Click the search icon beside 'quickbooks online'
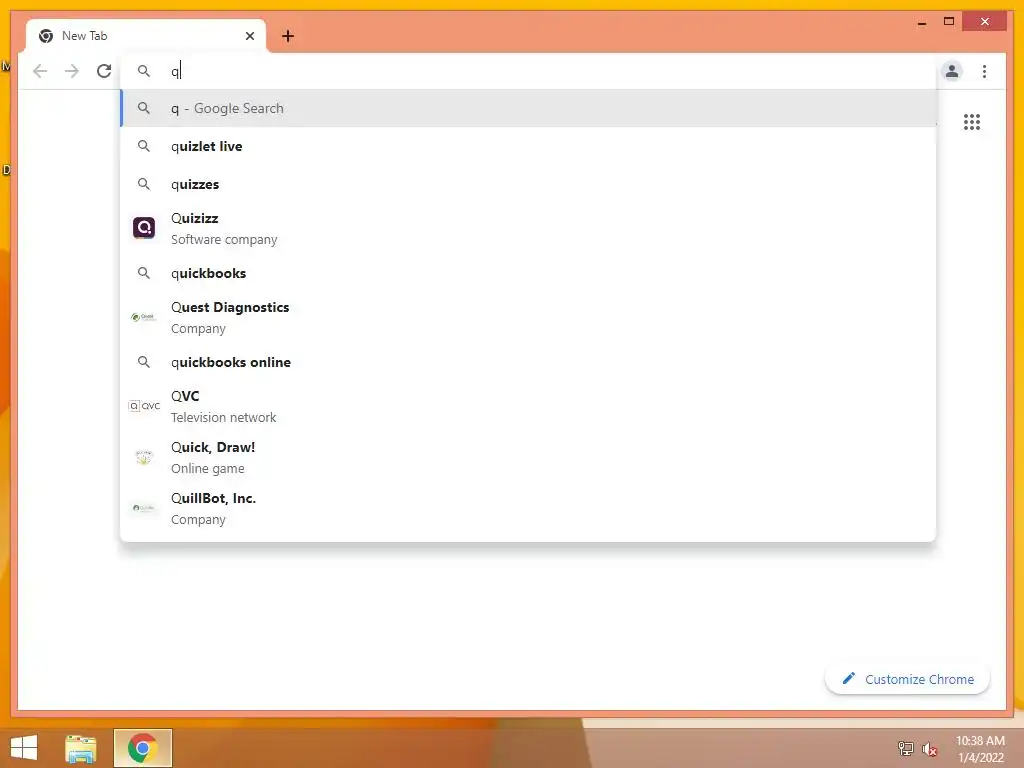Screen dimensions: 1024x768 tap(144, 362)
